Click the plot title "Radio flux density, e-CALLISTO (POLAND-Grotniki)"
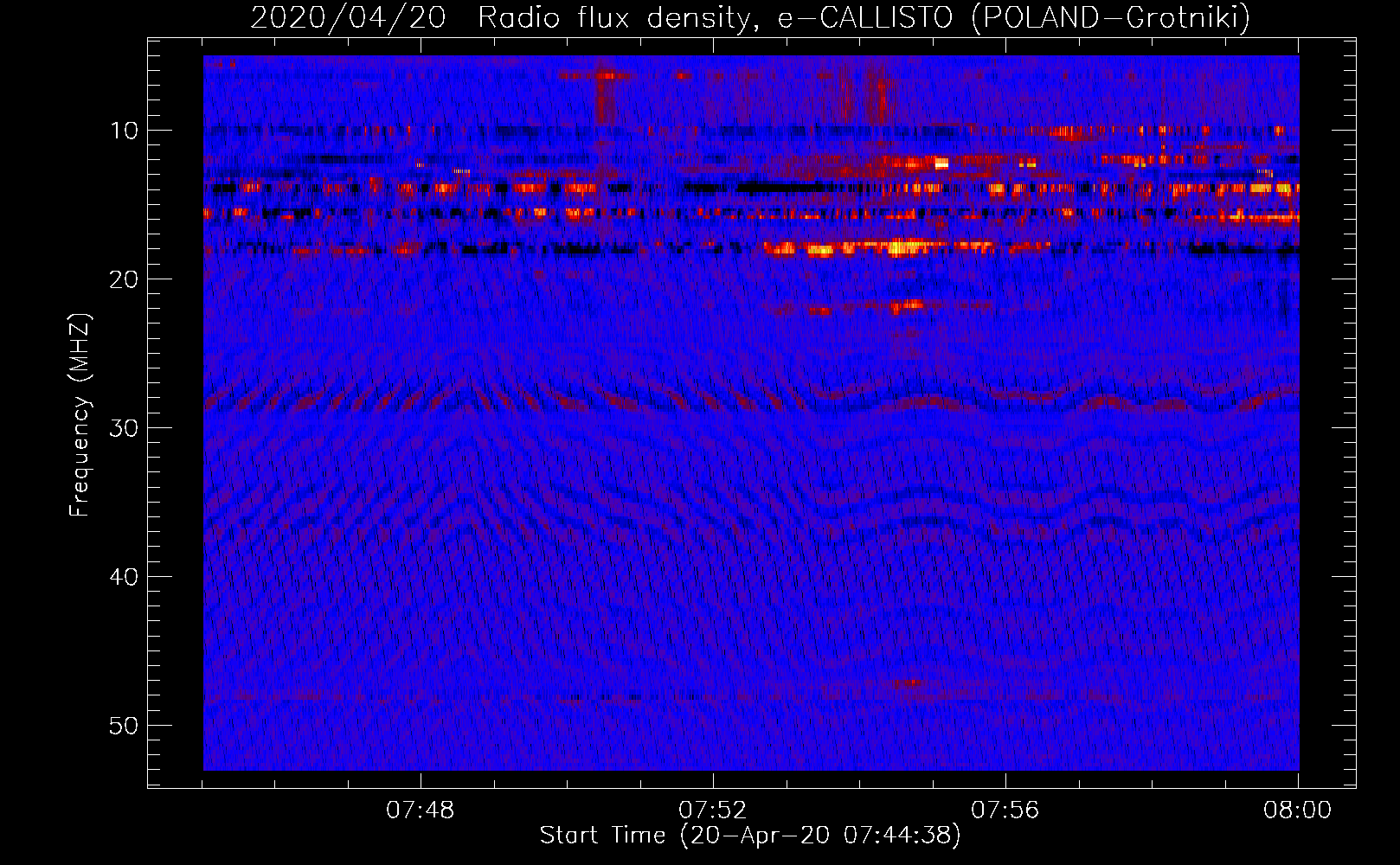Viewport: 1400px width, 865px height. [864, 17]
